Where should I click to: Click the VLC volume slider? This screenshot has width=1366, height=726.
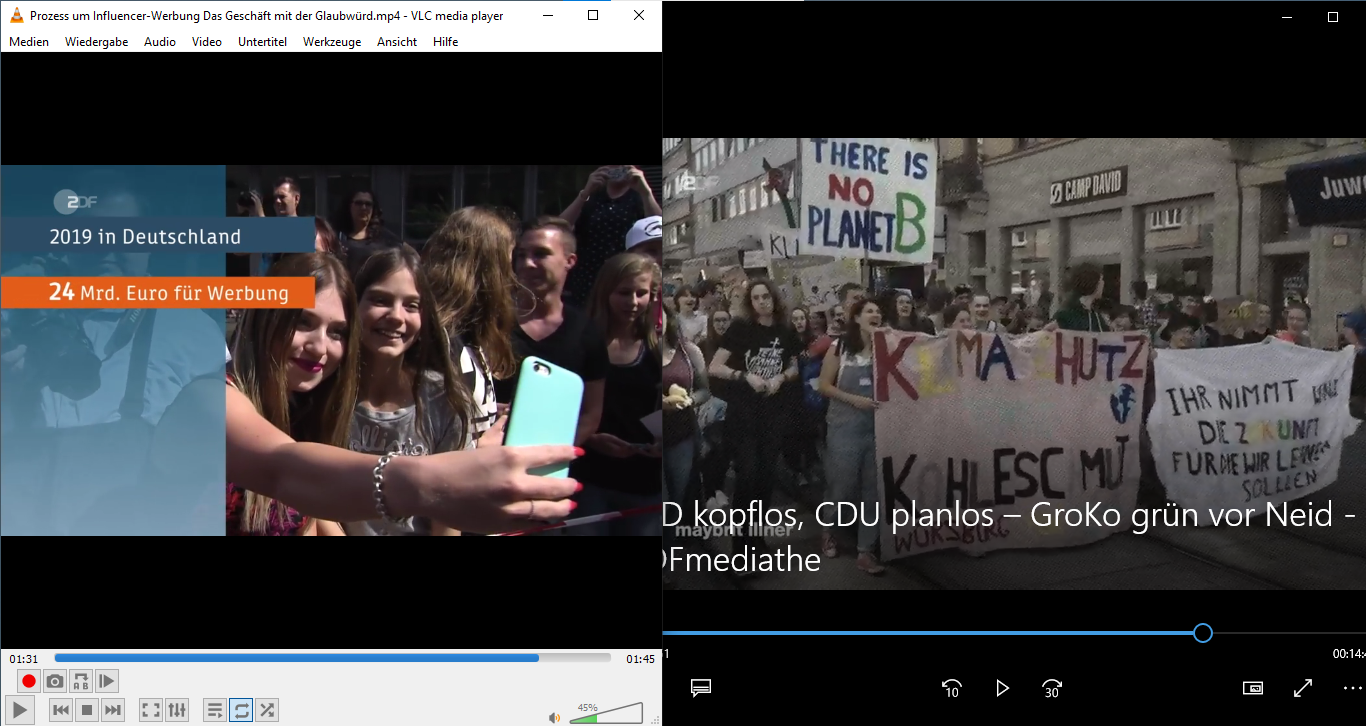(607, 713)
